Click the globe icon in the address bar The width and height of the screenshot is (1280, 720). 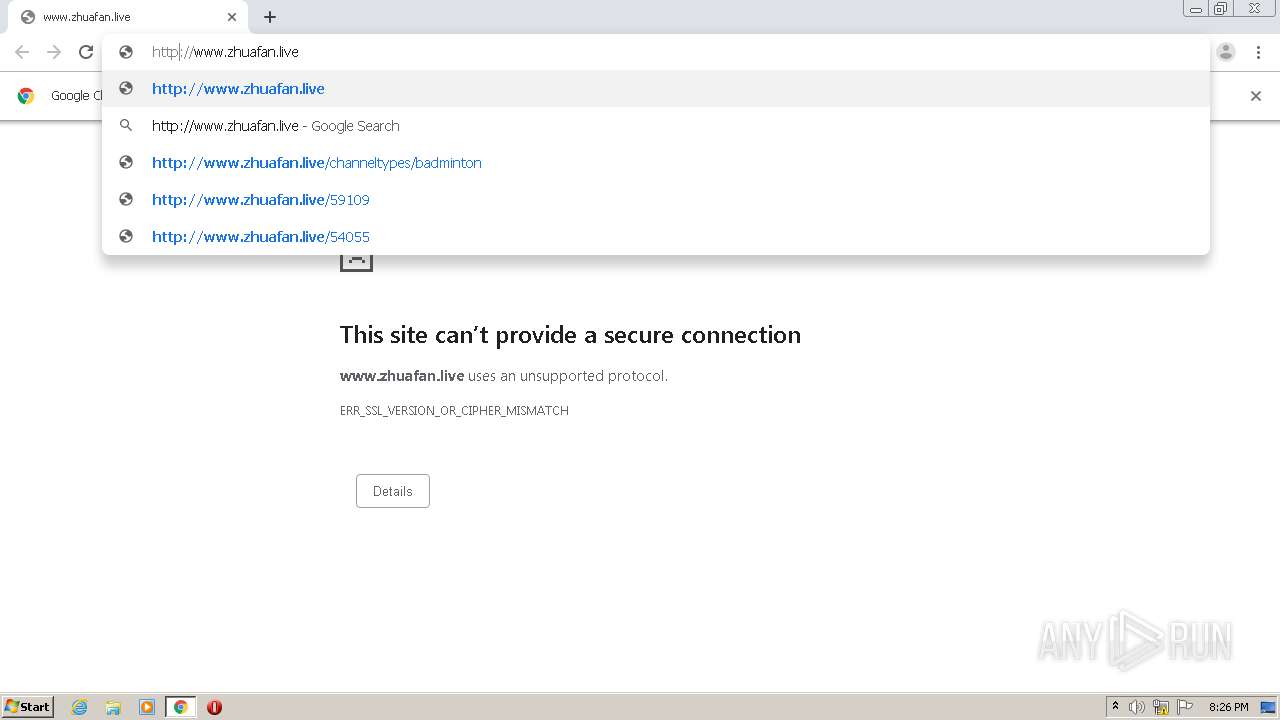click(x=126, y=52)
